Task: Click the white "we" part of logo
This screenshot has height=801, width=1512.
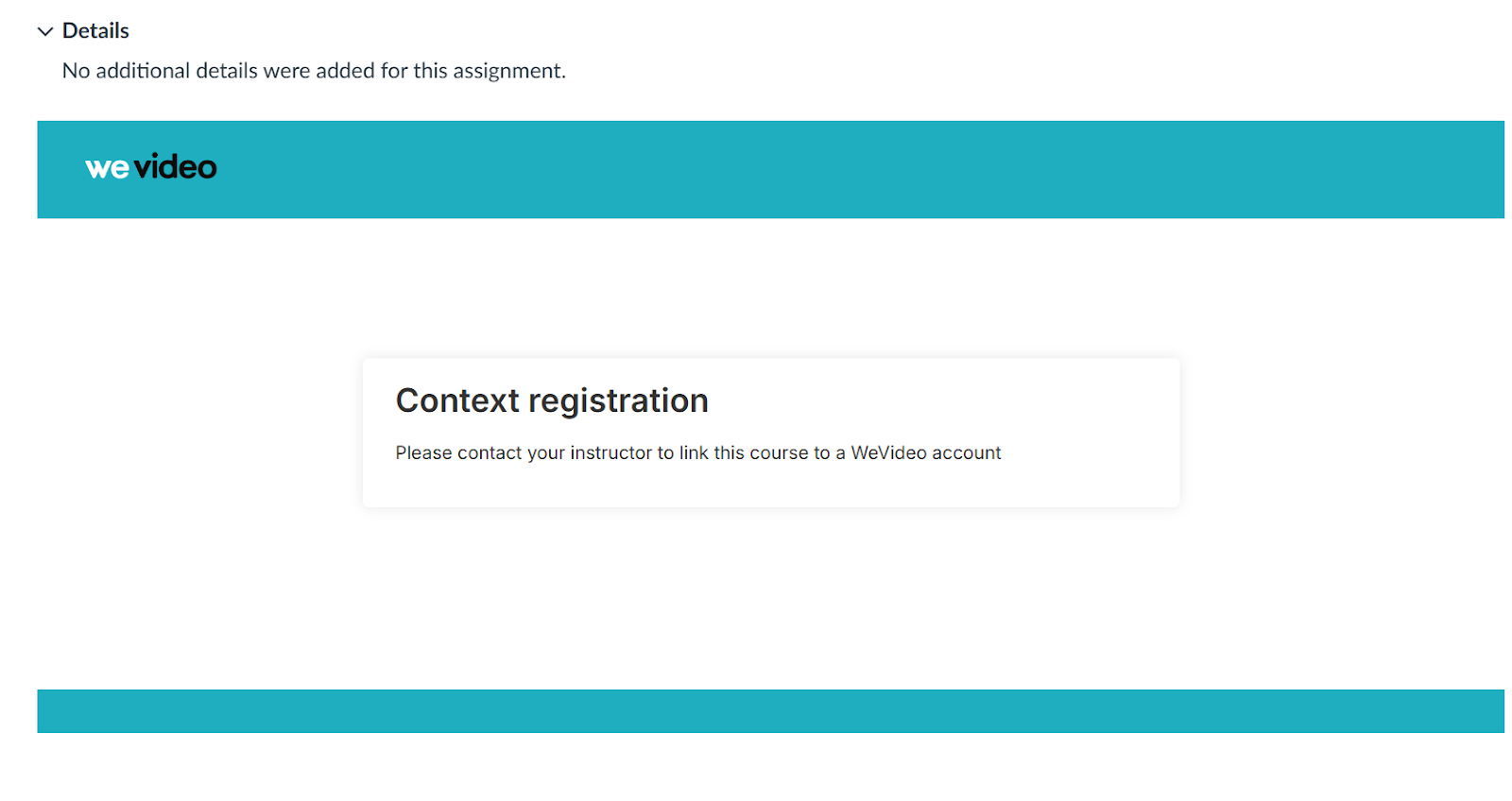Action: coord(107,169)
